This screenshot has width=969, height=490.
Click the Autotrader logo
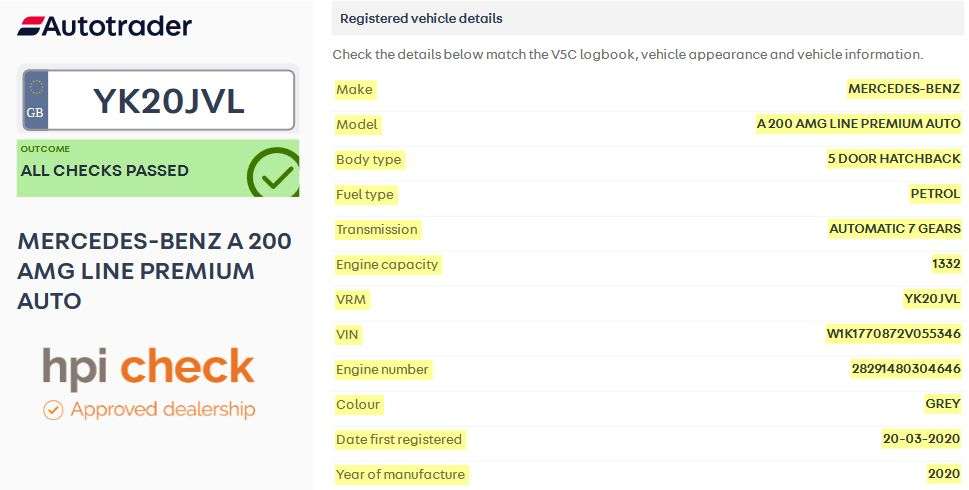pyautogui.click(x=104, y=26)
